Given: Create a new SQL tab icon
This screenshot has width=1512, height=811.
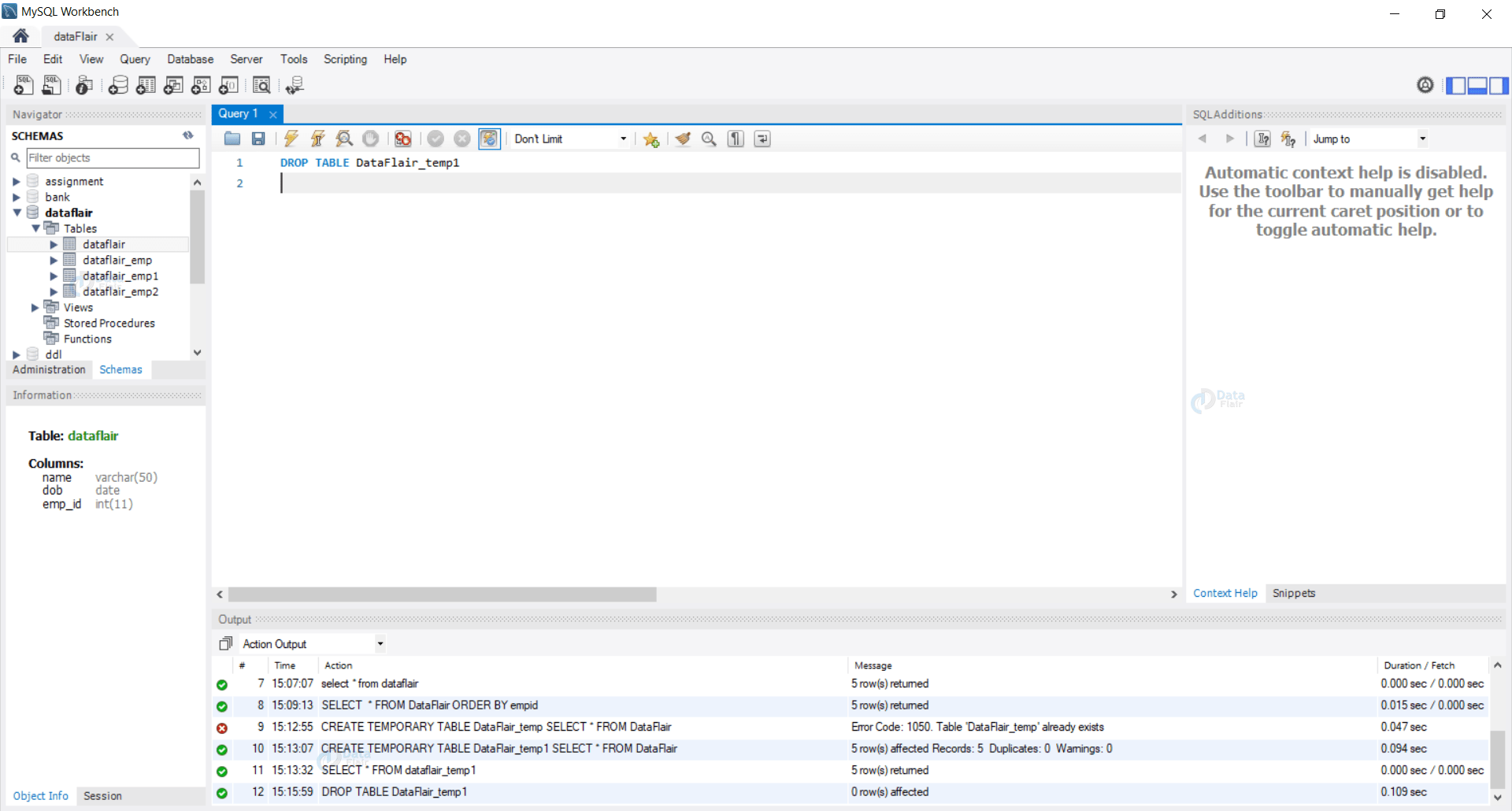Looking at the screenshot, I should click(x=24, y=85).
